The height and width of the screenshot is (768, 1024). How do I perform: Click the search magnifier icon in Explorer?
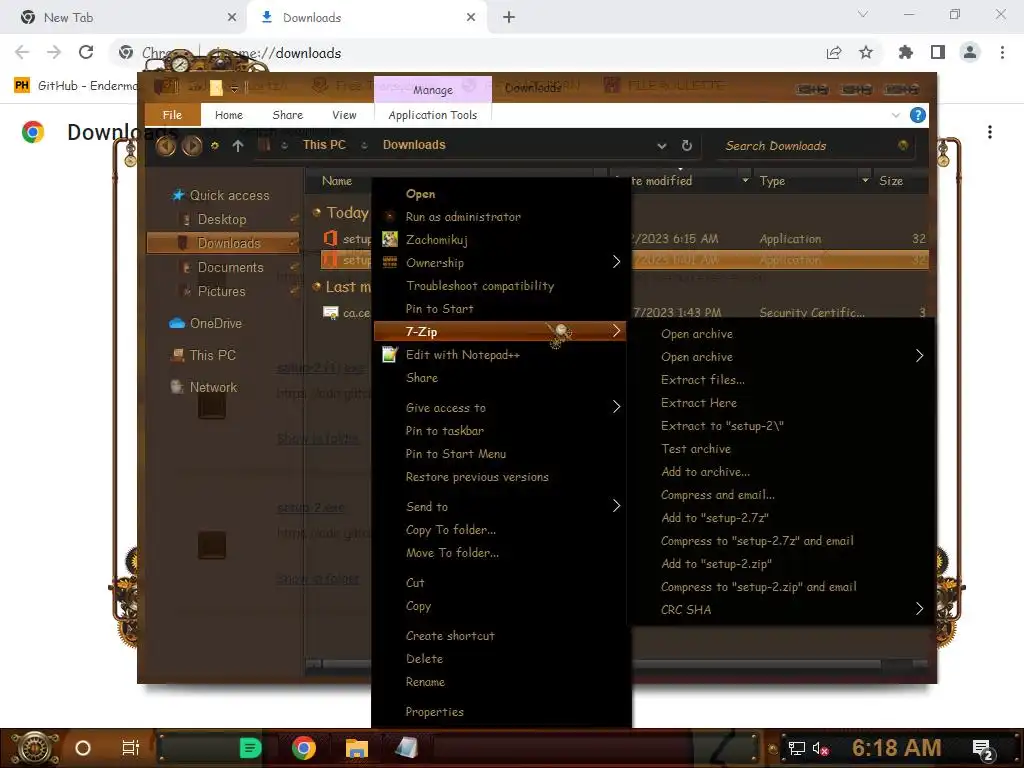pyautogui.click(x=903, y=145)
